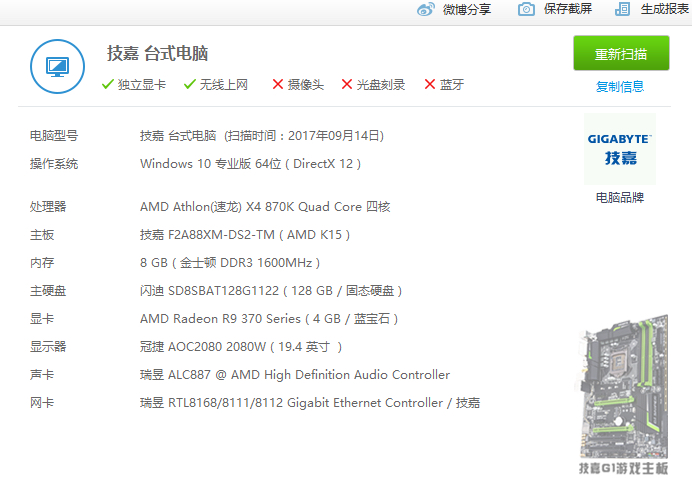
Task: Click the 无线上网 feature text
Action: click(x=224, y=84)
